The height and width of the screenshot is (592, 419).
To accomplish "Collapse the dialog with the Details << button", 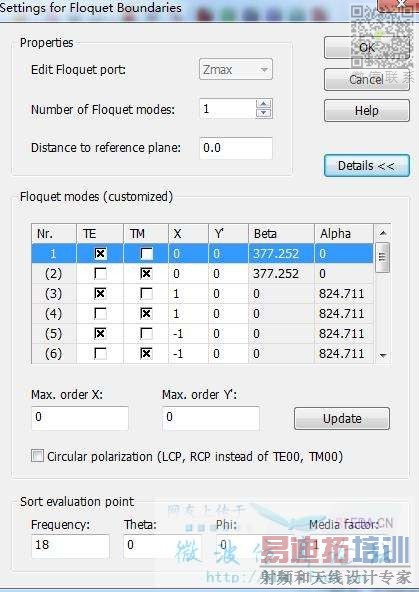I will pos(367,166).
